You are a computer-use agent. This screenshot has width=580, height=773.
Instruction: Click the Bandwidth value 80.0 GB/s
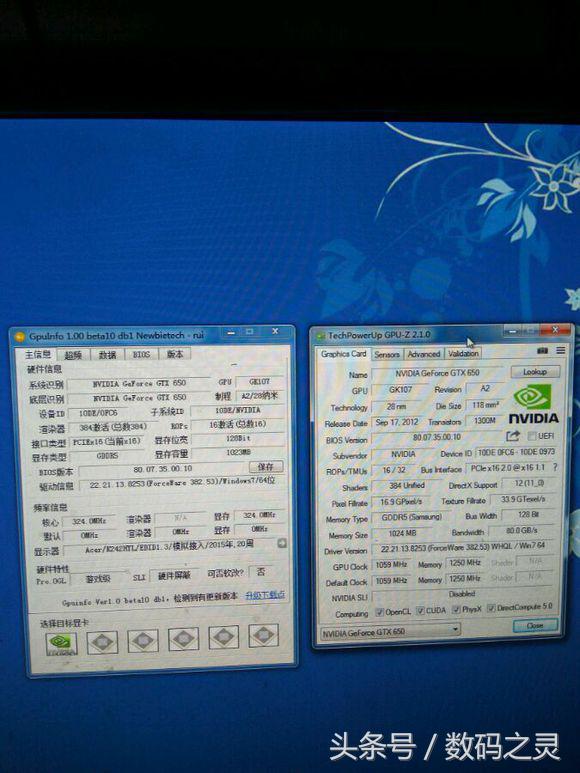[x=521, y=530]
